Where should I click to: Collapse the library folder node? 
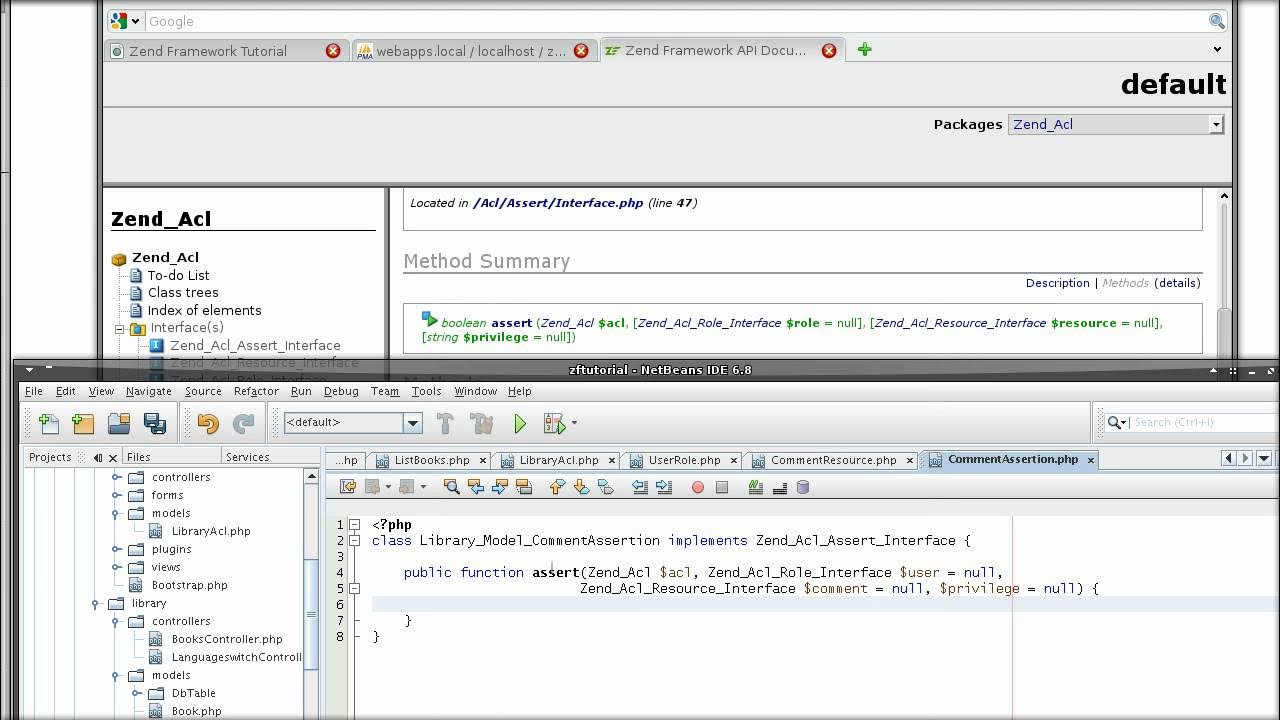pyautogui.click(x=97, y=603)
